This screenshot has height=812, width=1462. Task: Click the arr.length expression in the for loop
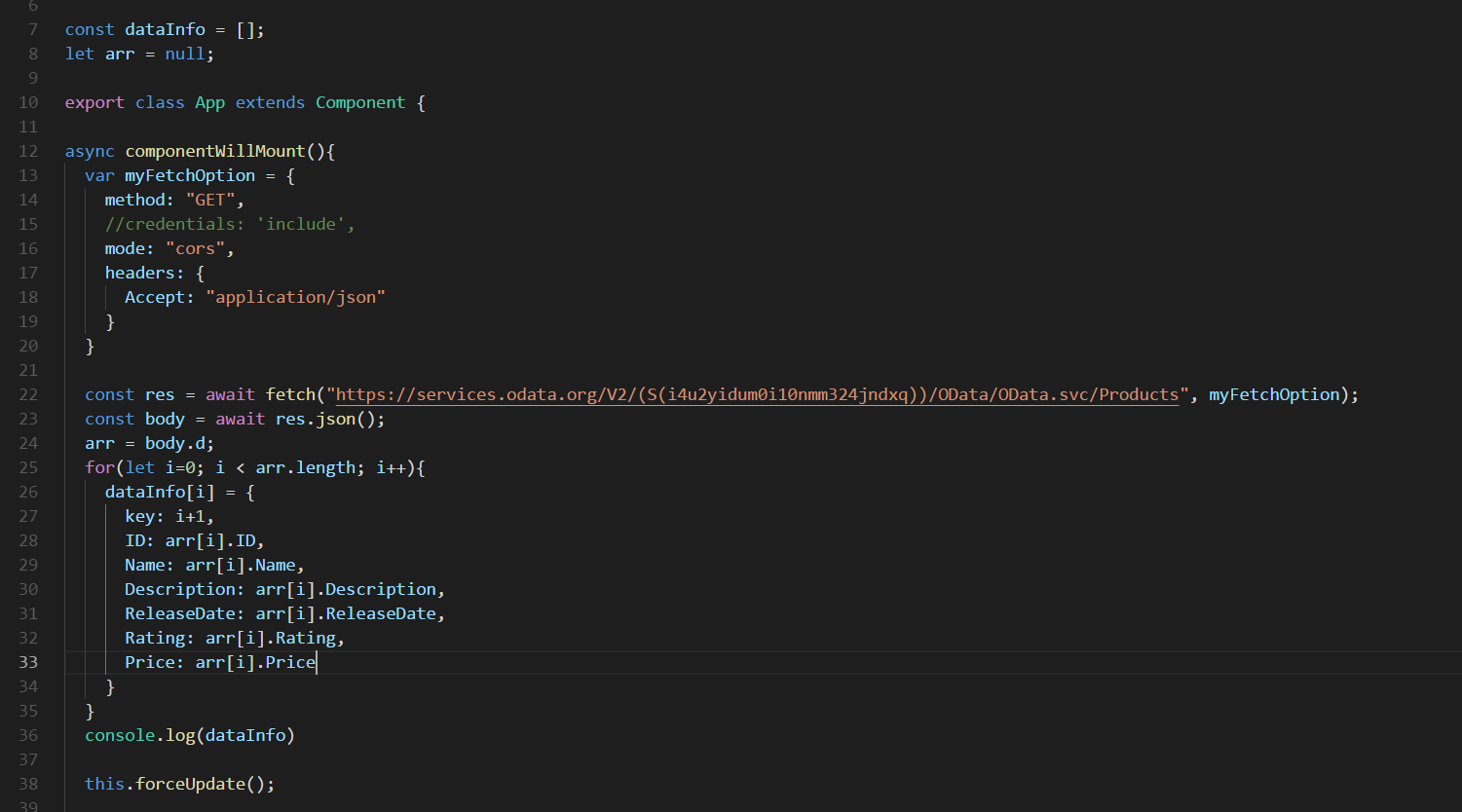pyautogui.click(x=305, y=467)
